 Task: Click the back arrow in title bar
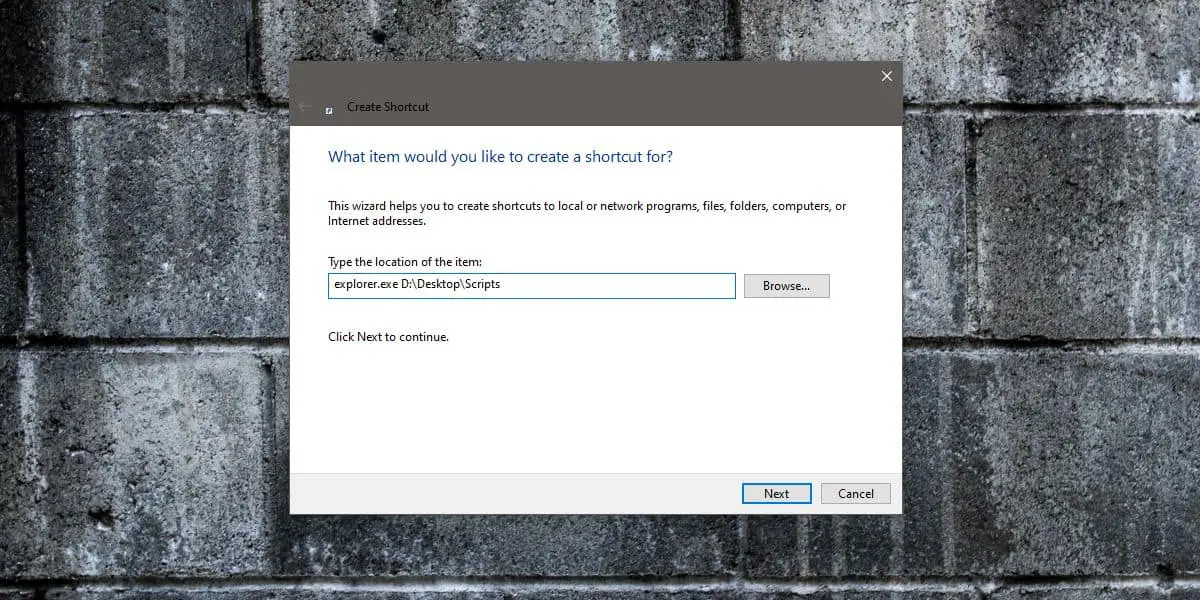[x=305, y=106]
